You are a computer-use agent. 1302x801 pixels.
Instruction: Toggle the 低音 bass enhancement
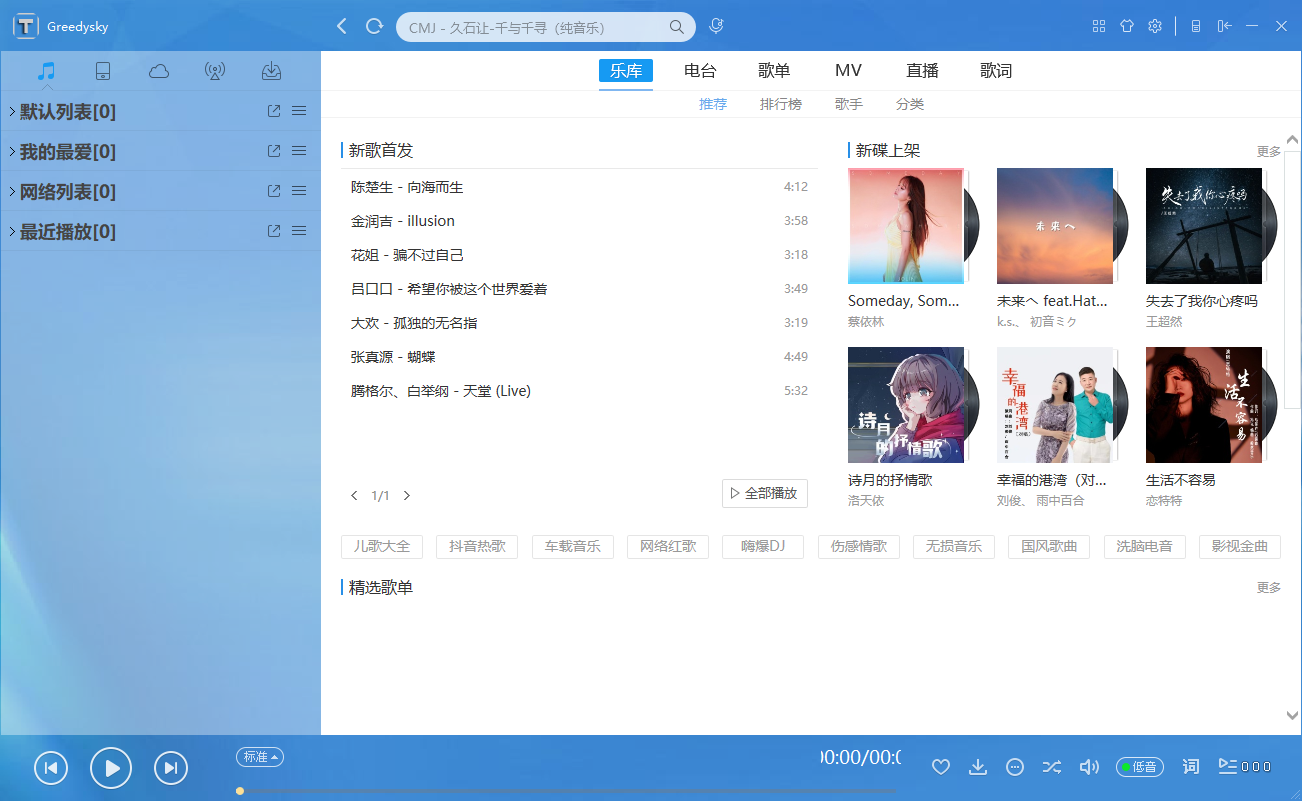1140,767
